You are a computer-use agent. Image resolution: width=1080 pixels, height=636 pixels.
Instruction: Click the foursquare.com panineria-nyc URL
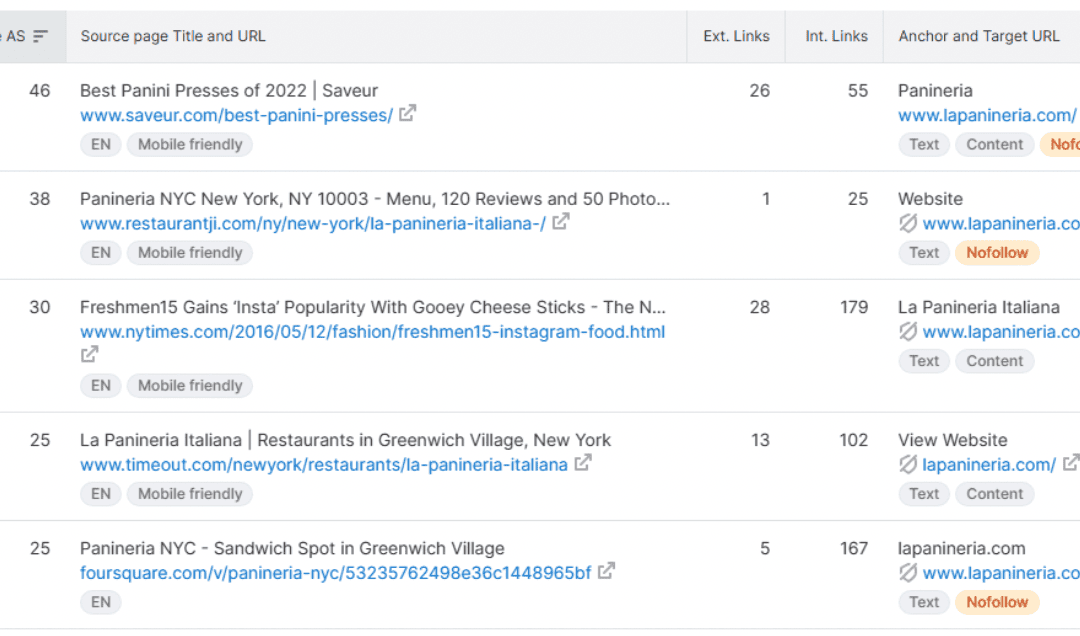[x=335, y=573]
